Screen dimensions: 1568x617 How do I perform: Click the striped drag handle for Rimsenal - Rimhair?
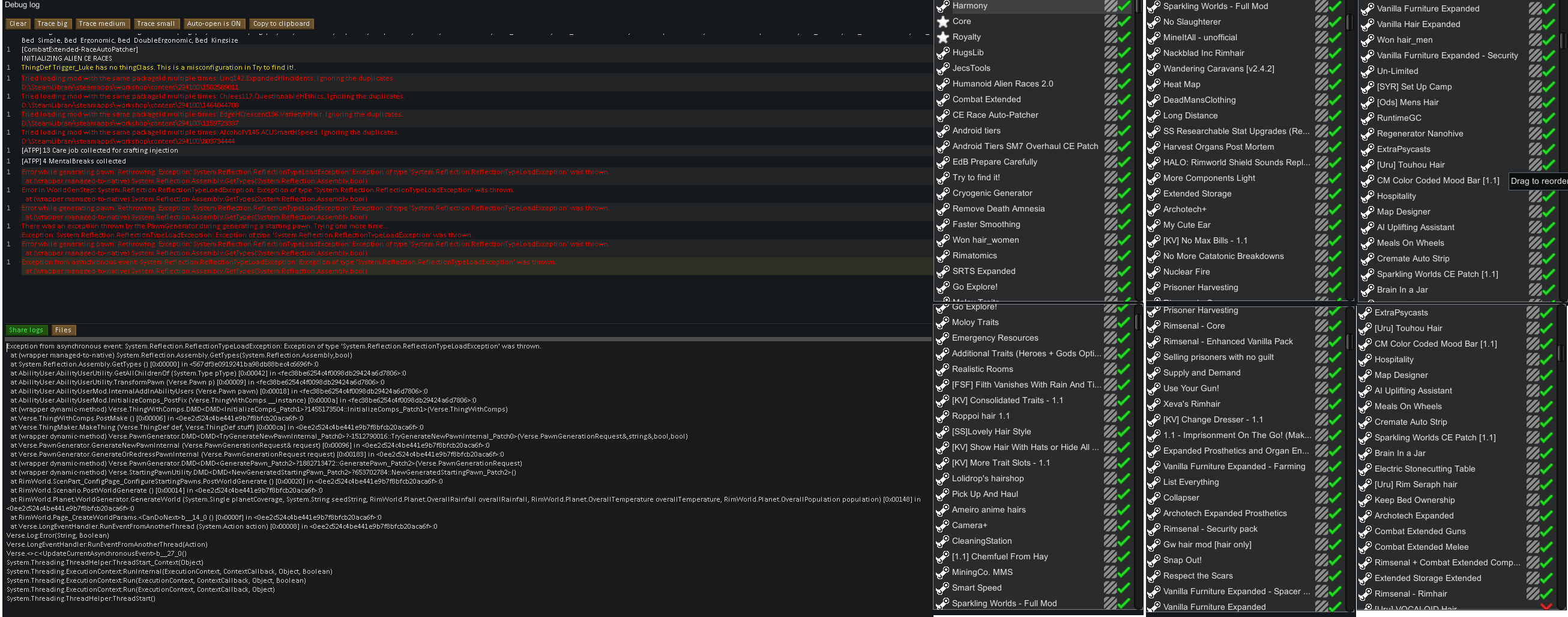[x=1533, y=594]
